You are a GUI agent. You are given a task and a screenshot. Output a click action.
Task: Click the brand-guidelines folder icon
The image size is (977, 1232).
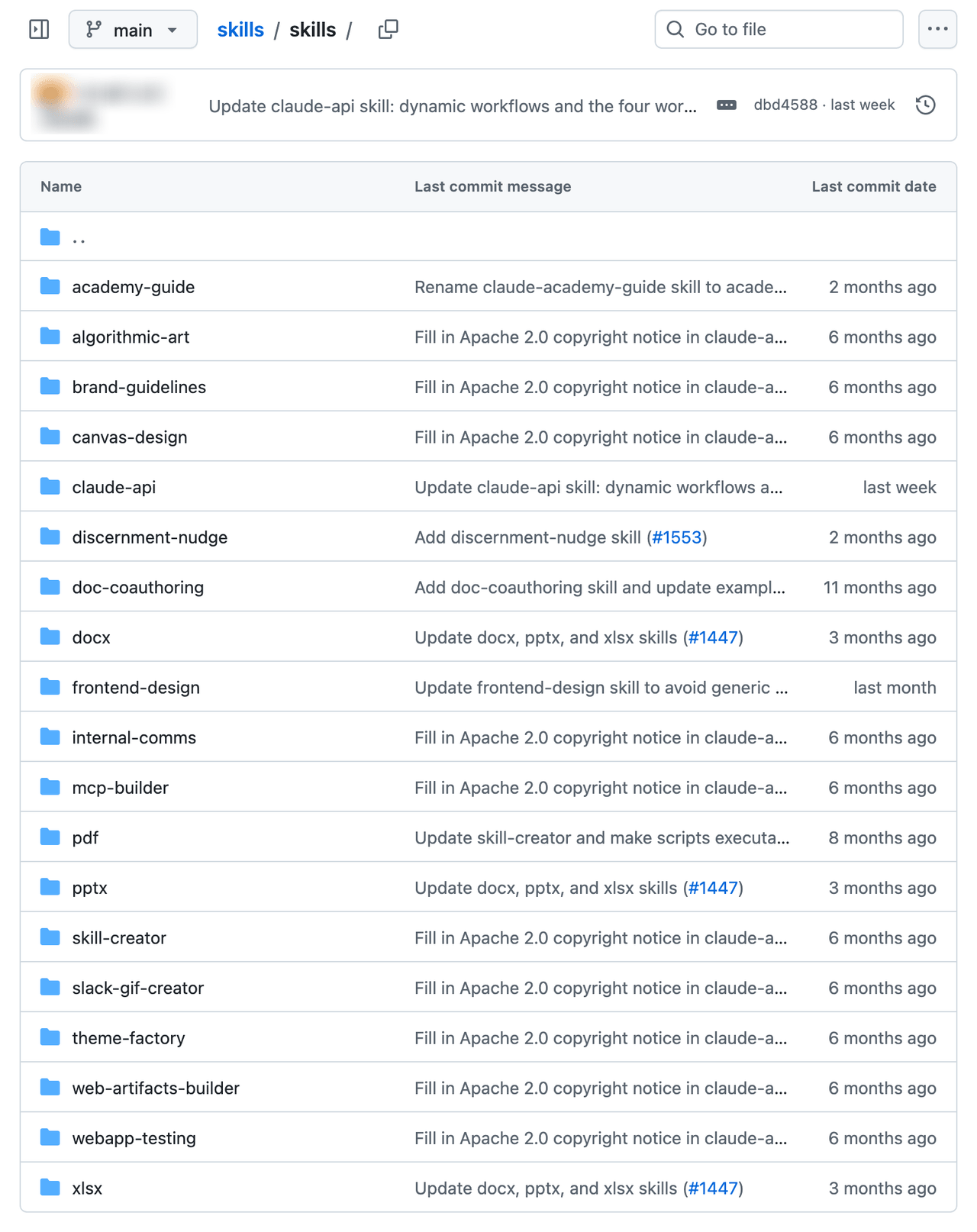(50, 387)
